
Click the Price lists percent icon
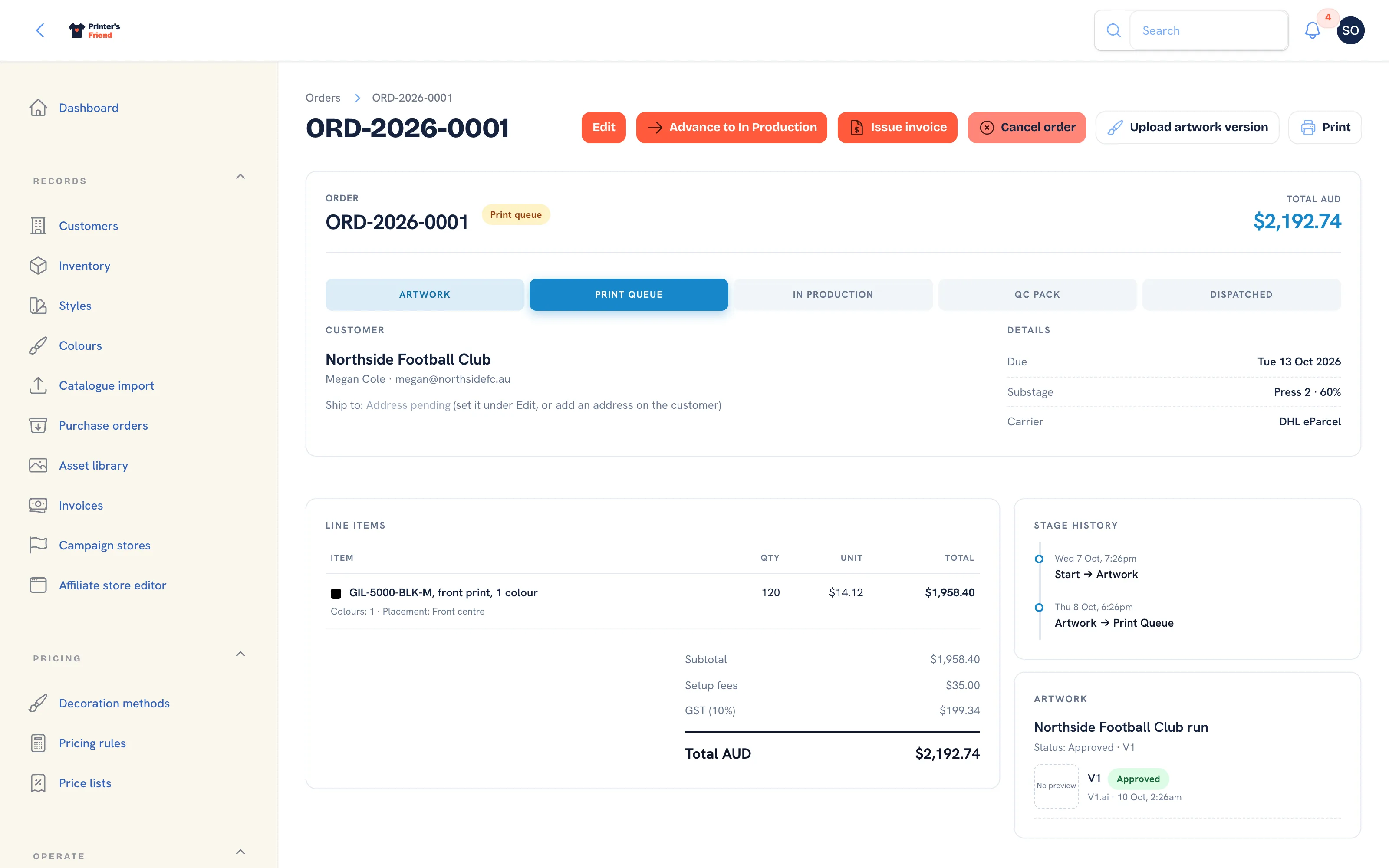[39, 783]
